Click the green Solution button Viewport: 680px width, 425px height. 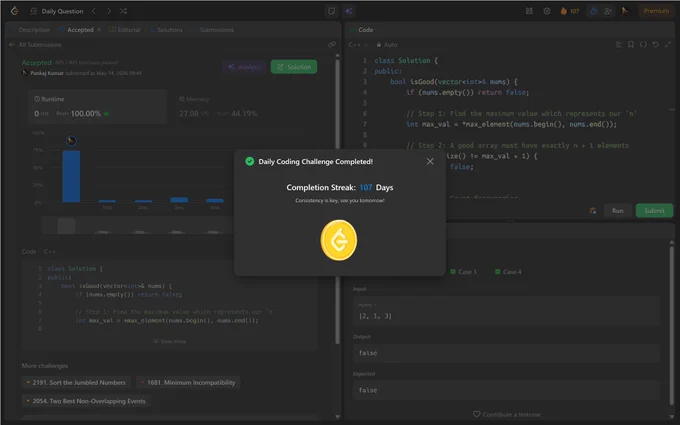pyautogui.click(x=294, y=67)
